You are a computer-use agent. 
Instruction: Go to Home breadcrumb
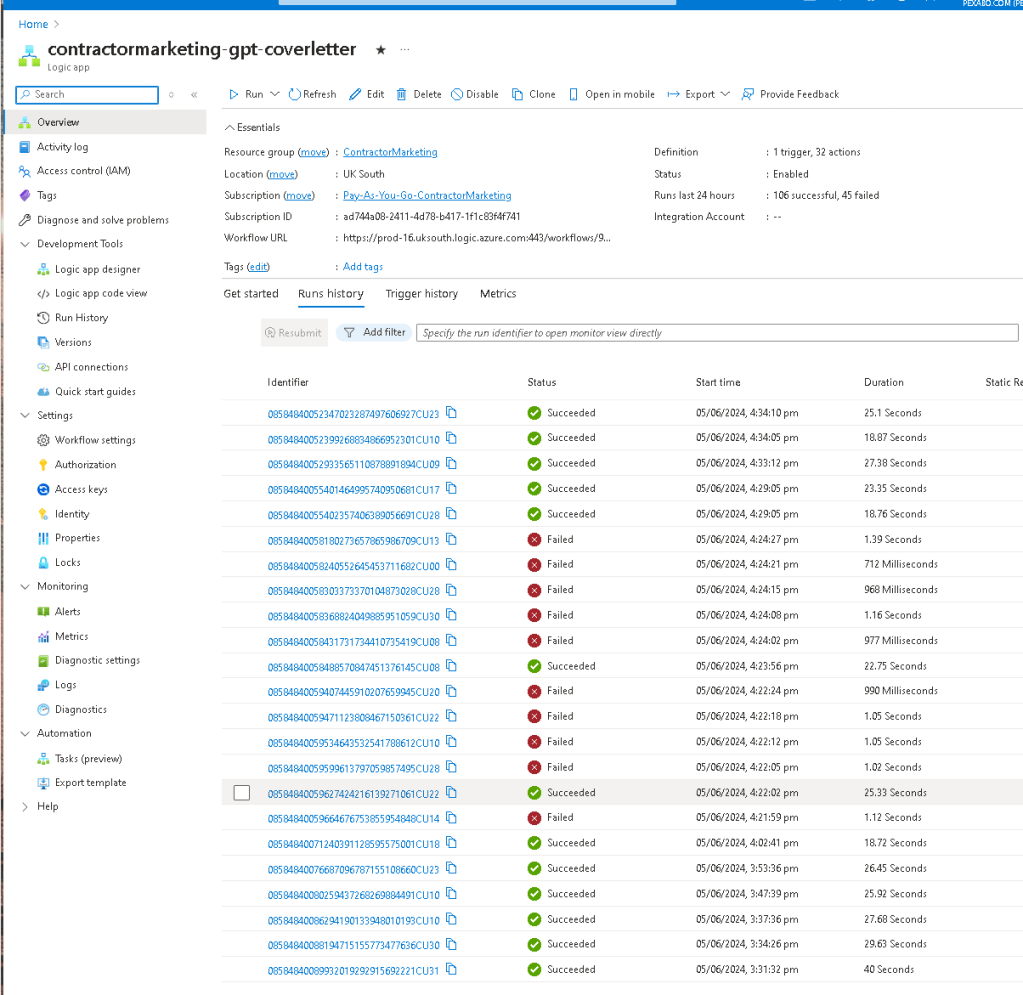(33, 25)
